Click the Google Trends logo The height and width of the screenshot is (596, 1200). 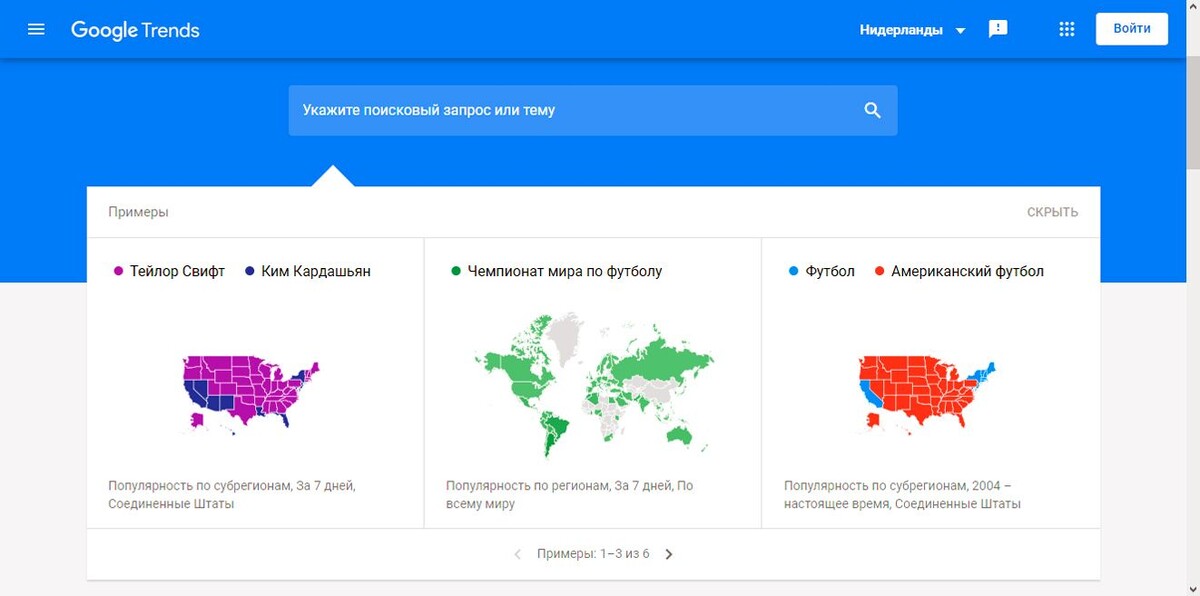click(135, 30)
